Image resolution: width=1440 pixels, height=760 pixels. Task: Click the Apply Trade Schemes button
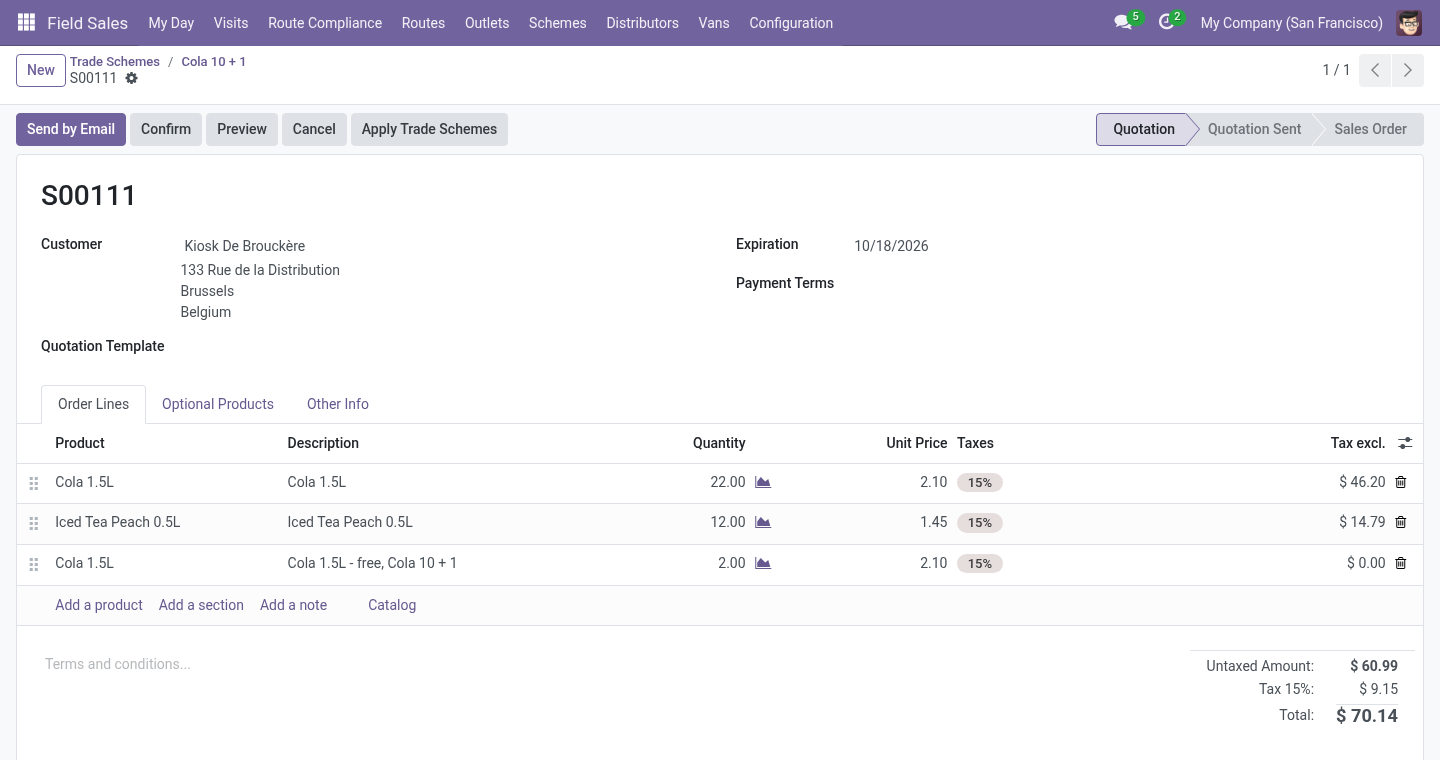[x=429, y=129]
